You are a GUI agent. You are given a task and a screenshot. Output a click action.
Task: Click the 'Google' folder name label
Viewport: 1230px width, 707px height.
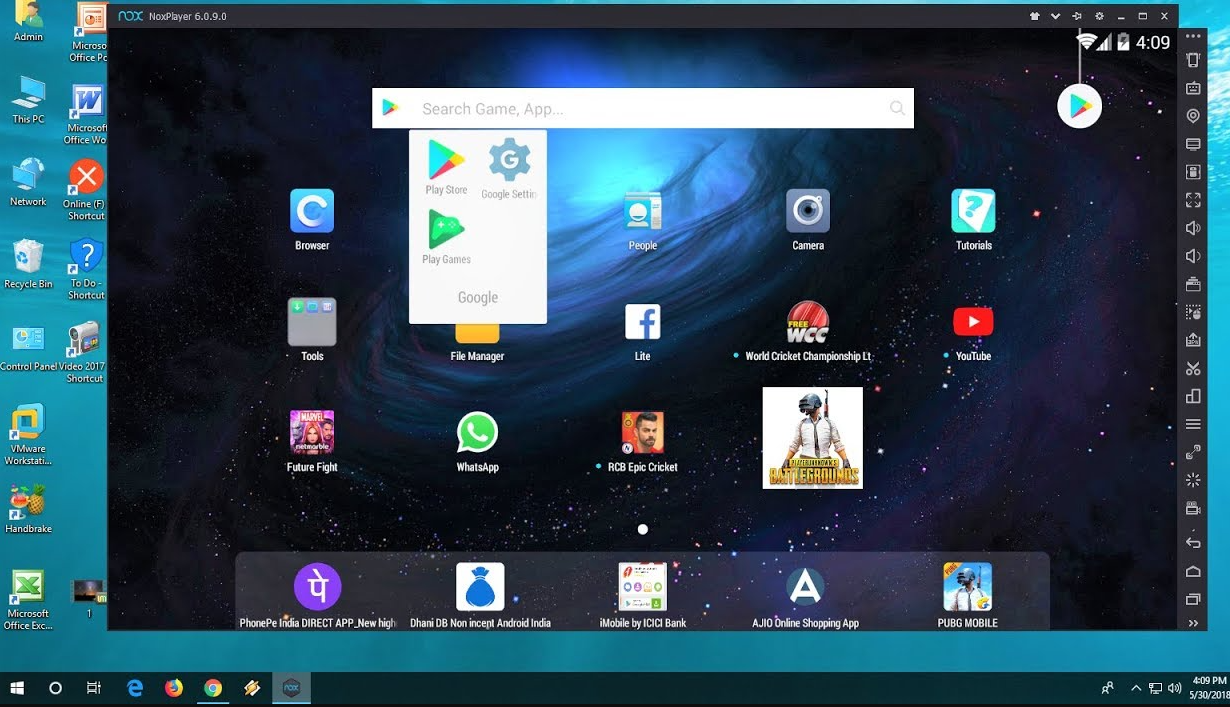477,298
